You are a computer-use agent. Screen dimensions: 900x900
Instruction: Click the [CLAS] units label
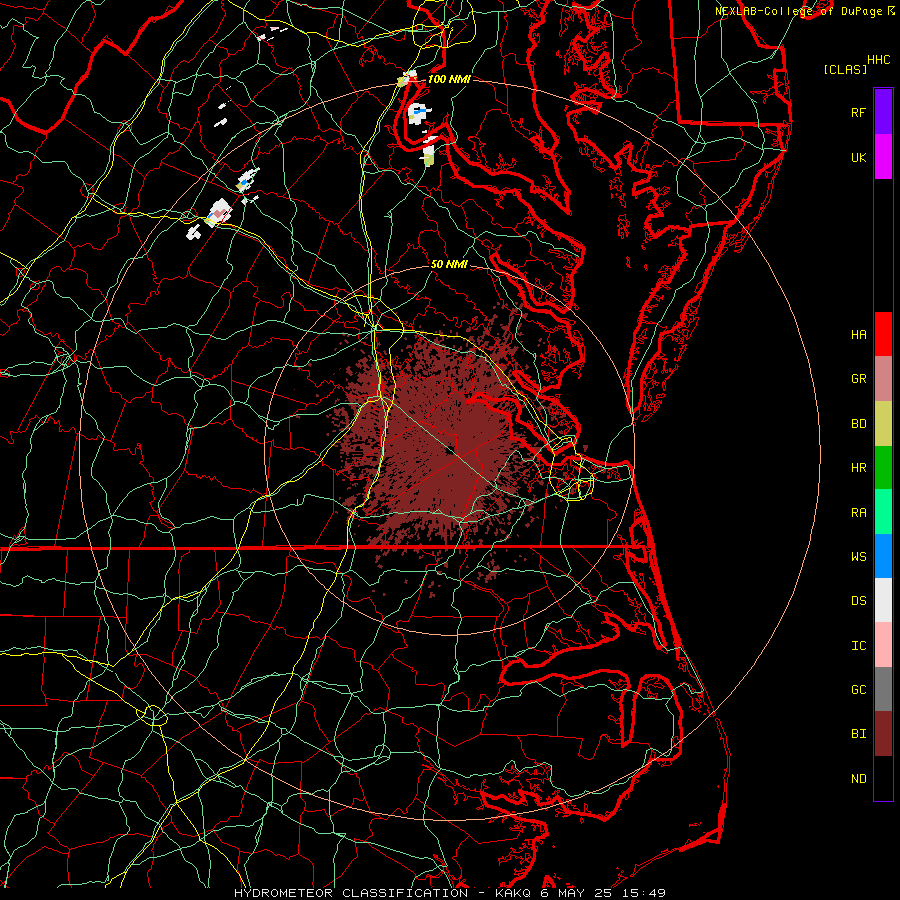coord(844,70)
